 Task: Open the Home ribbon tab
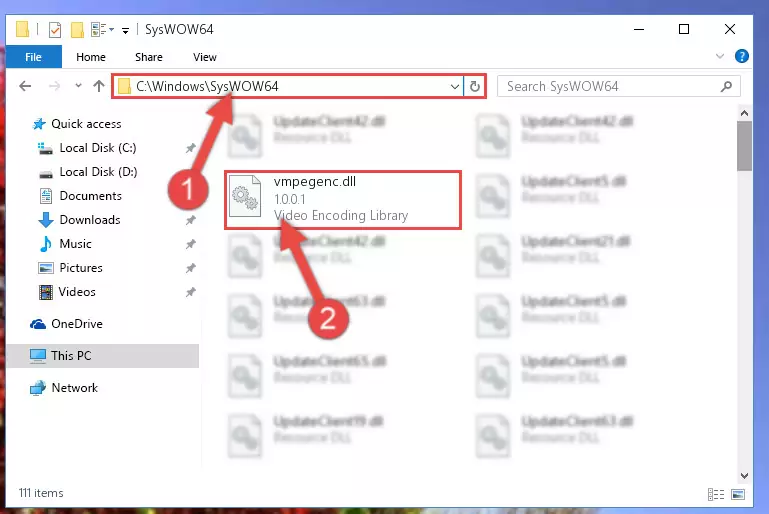click(x=91, y=57)
